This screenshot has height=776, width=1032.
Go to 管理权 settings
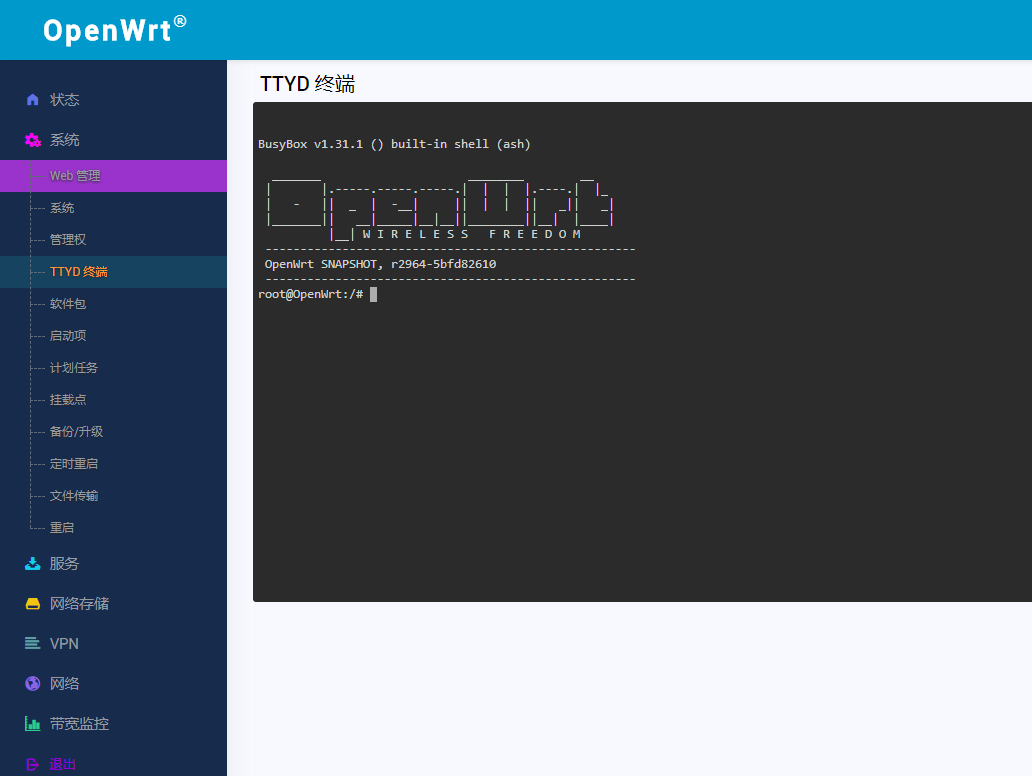[113, 240]
